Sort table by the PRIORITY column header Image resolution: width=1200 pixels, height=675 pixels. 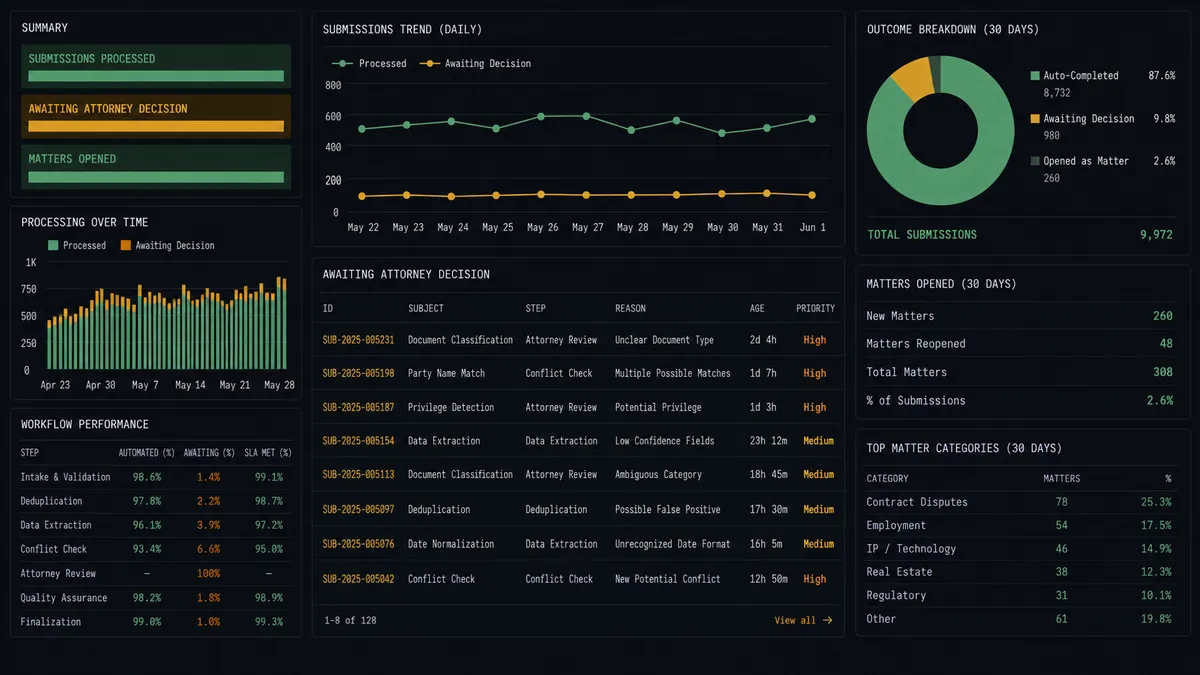tap(815, 308)
